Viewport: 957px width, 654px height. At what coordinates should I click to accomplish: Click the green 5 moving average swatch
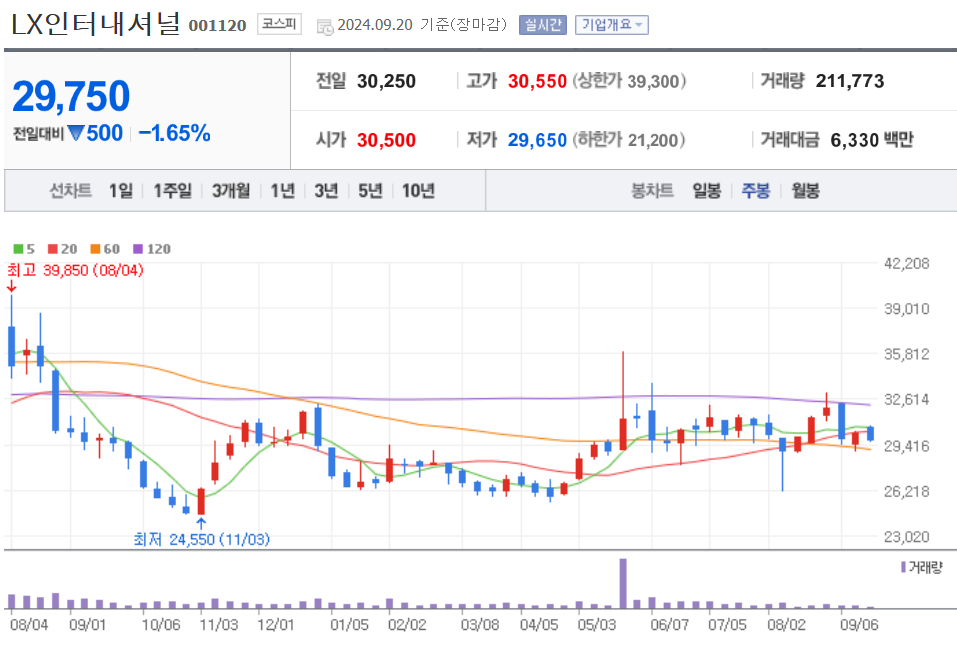coord(18,249)
